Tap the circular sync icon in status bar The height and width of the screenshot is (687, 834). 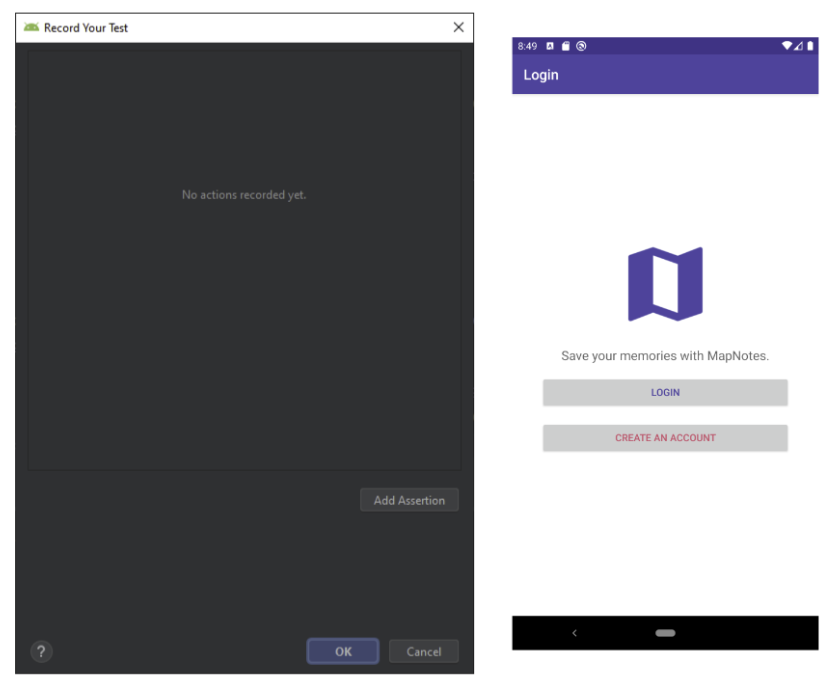point(581,46)
